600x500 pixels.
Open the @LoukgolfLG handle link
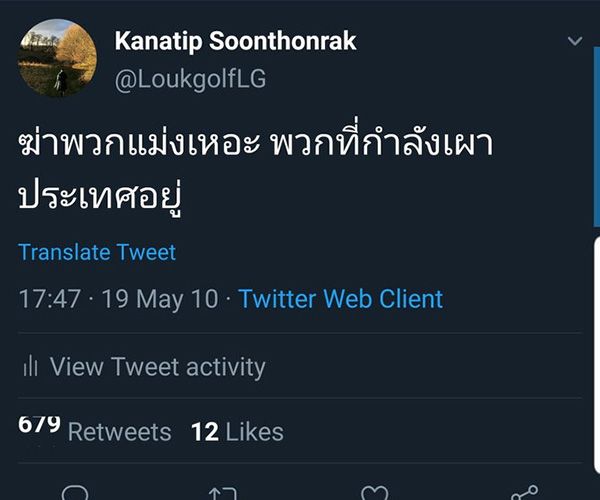click(190, 79)
